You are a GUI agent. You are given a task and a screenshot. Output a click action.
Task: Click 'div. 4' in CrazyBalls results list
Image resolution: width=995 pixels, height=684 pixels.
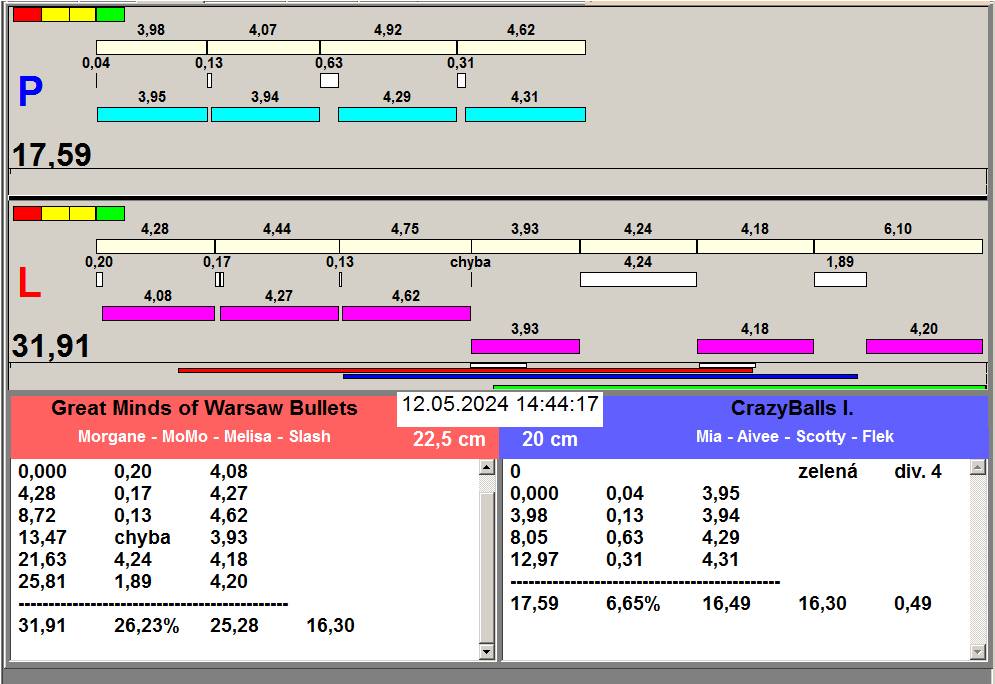pos(918,471)
